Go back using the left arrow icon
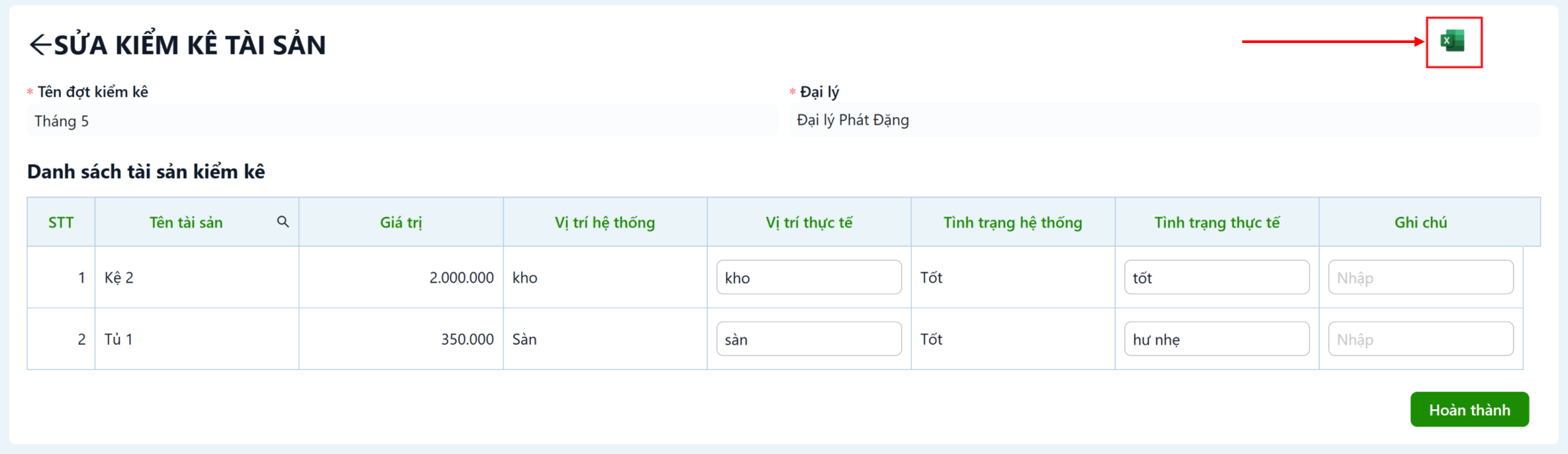This screenshot has width=1568, height=454. point(40,44)
